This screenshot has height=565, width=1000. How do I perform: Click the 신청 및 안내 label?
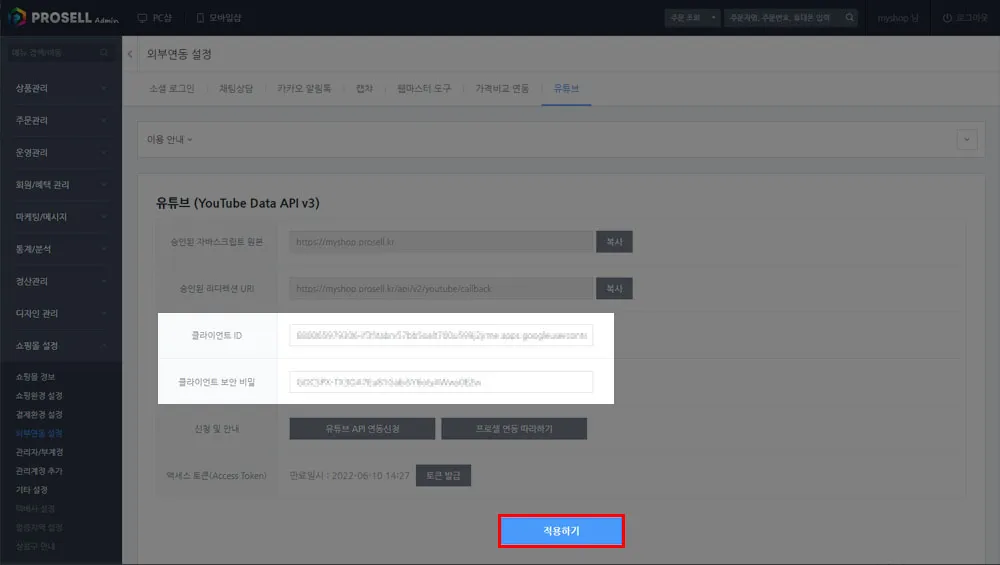point(217,429)
